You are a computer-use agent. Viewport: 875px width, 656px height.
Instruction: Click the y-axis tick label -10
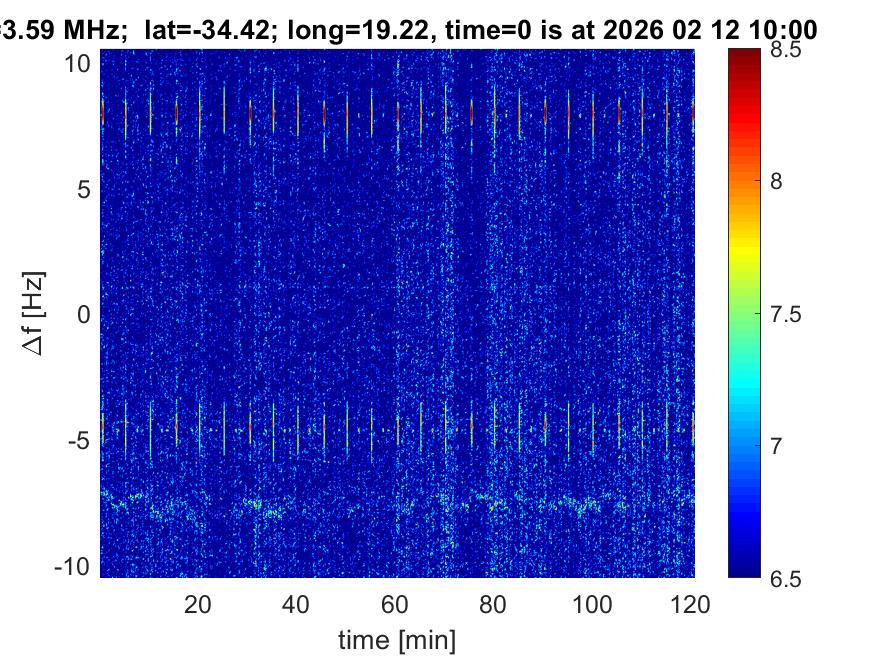(x=77, y=566)
